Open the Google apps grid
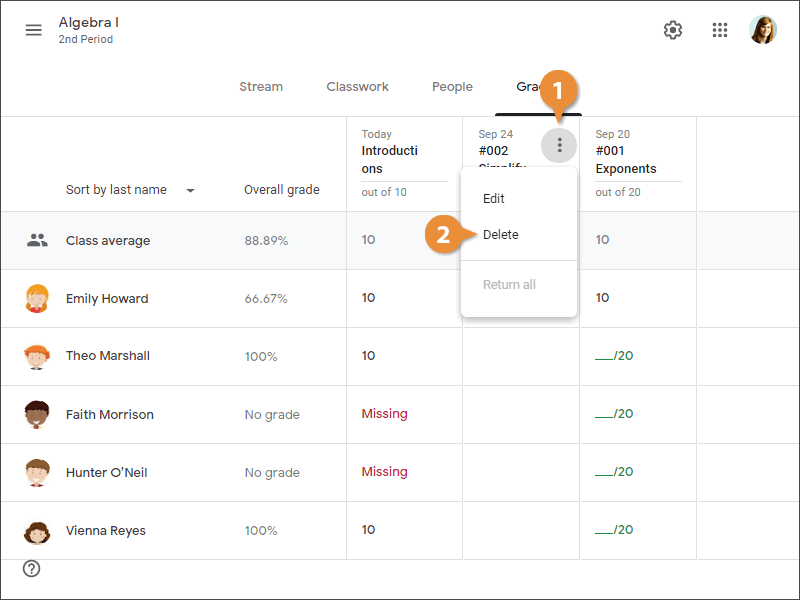The height and width of the screenshot is (600, 800). pos(720,30)
